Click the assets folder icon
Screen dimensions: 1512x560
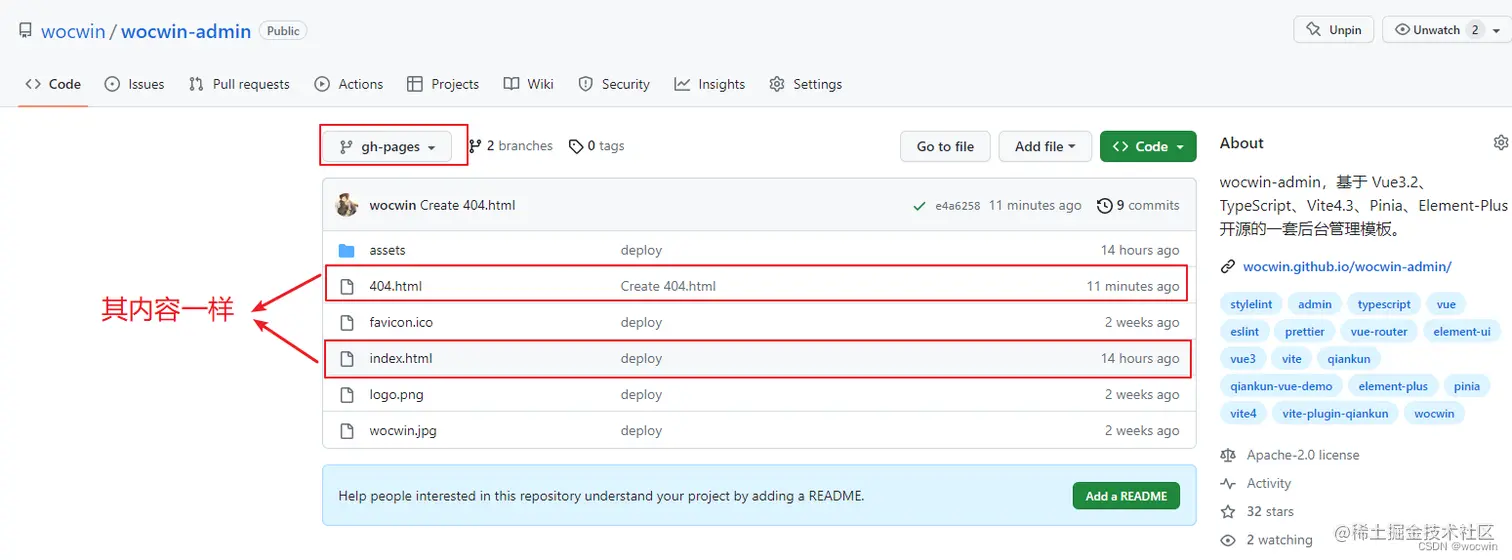347,250
